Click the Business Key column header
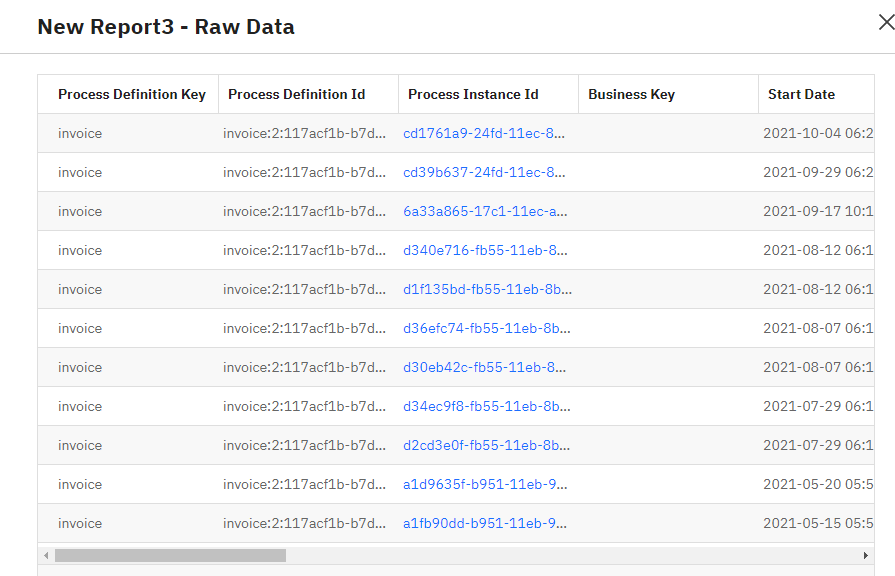 [x=631, y=94]
